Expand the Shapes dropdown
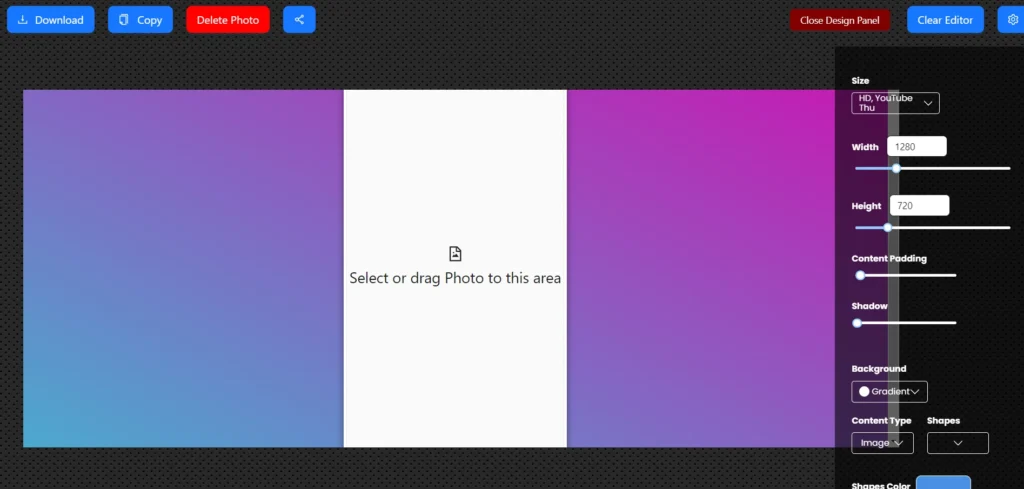Screen dimensions: 1024x489 [x=957, y=442]
